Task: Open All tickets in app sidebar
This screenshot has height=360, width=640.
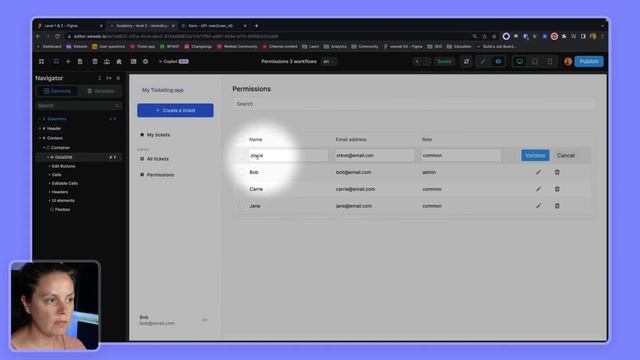Action: click(154, 159)
